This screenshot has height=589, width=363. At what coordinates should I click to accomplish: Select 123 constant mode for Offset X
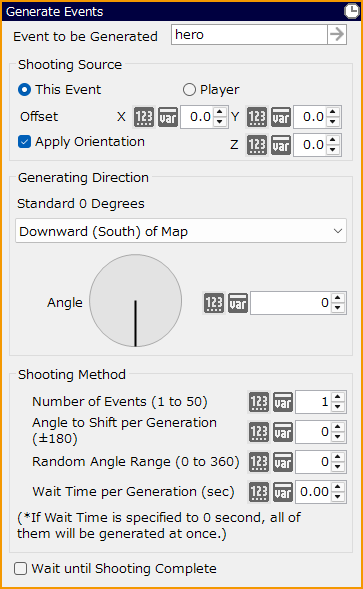tap(144, 117)
